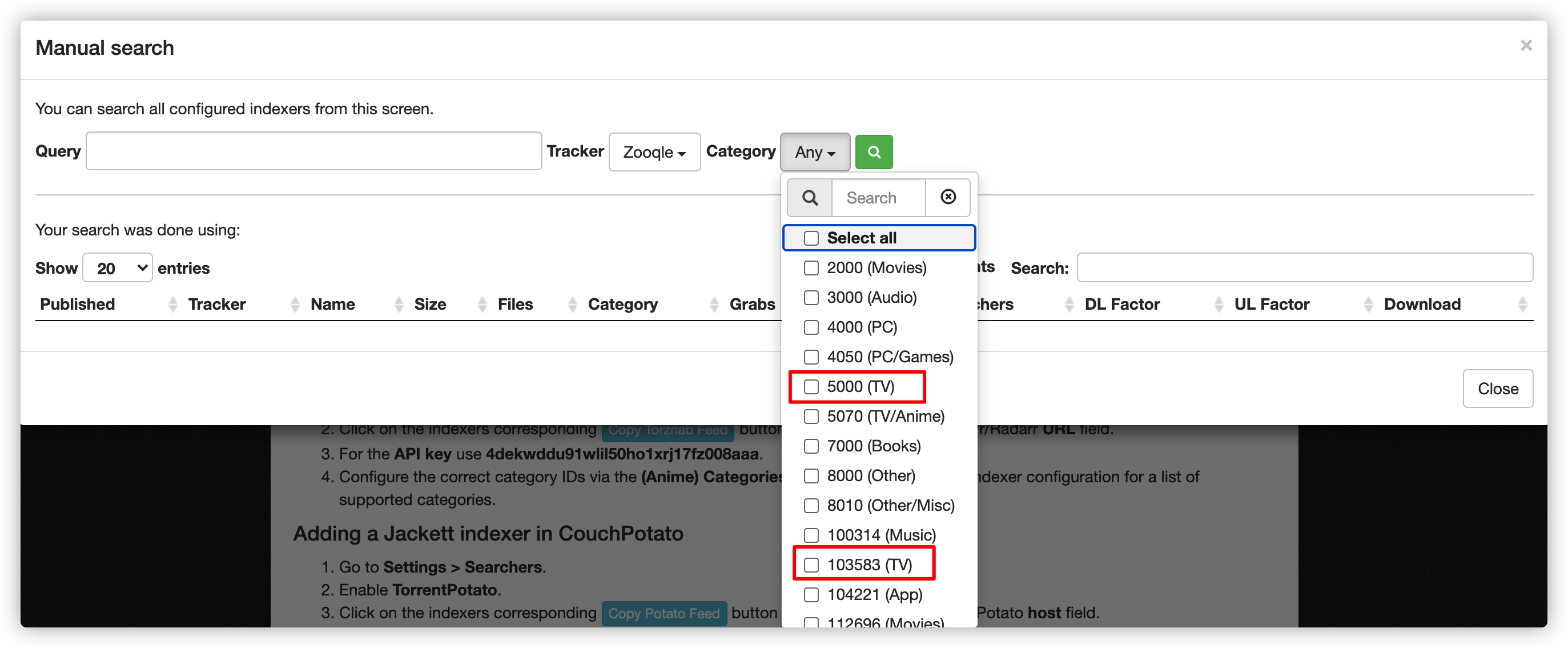Screen dimensions: 1568x648
Task: Select the 7000 (Books) list item
Action: tap(873, 446)
